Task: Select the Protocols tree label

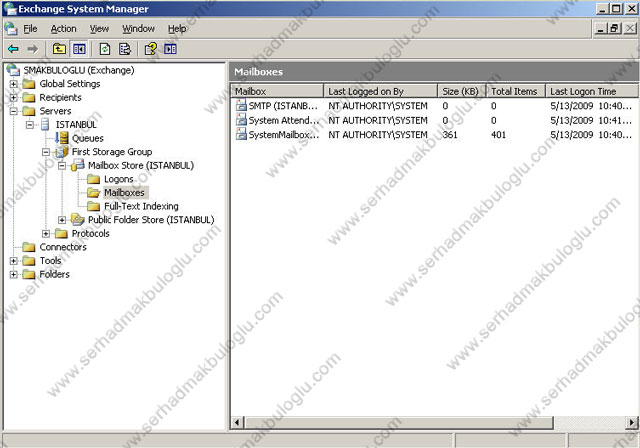Action: [x=91, y=233]
